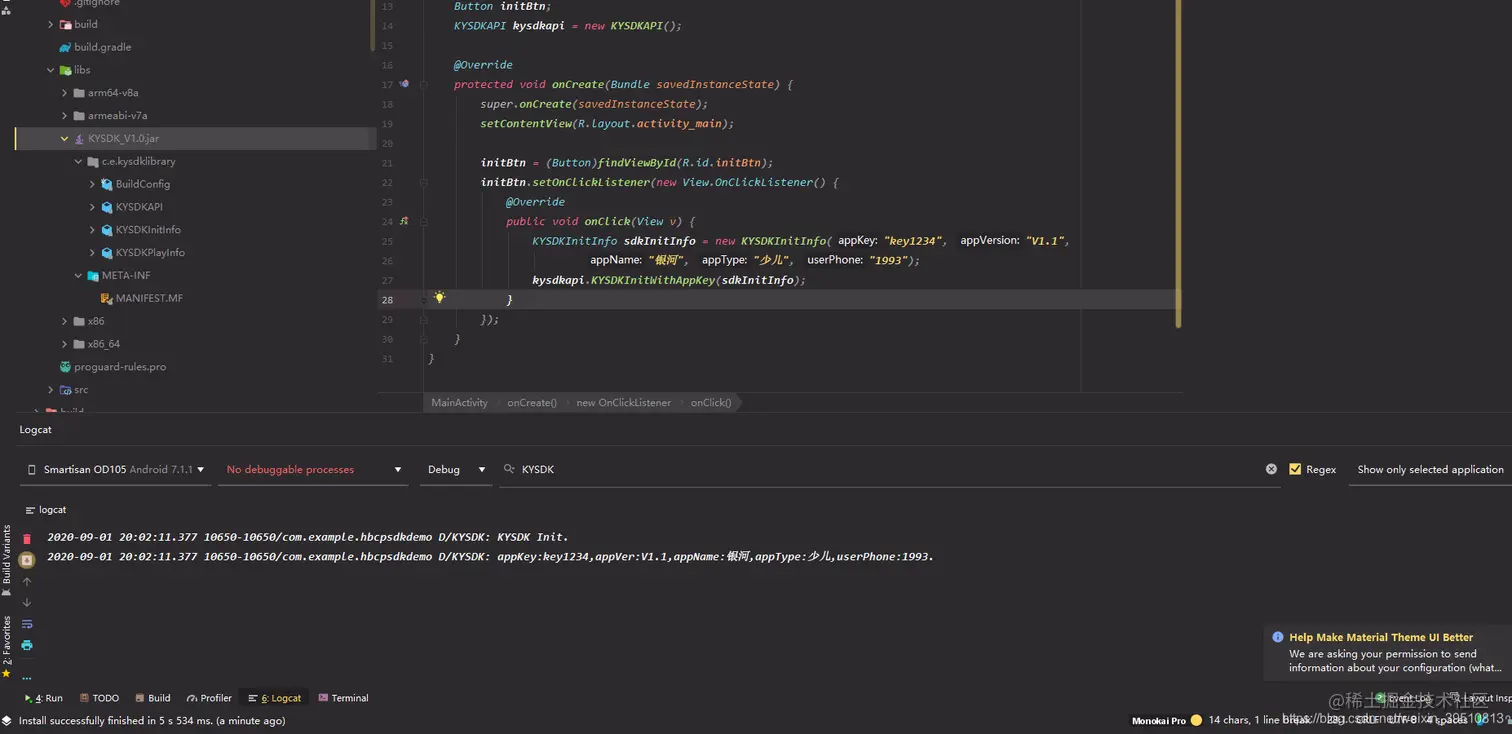1512x734 pixels.
Task: Click the override gutter icon on line 17
Action: coord(404,84)
